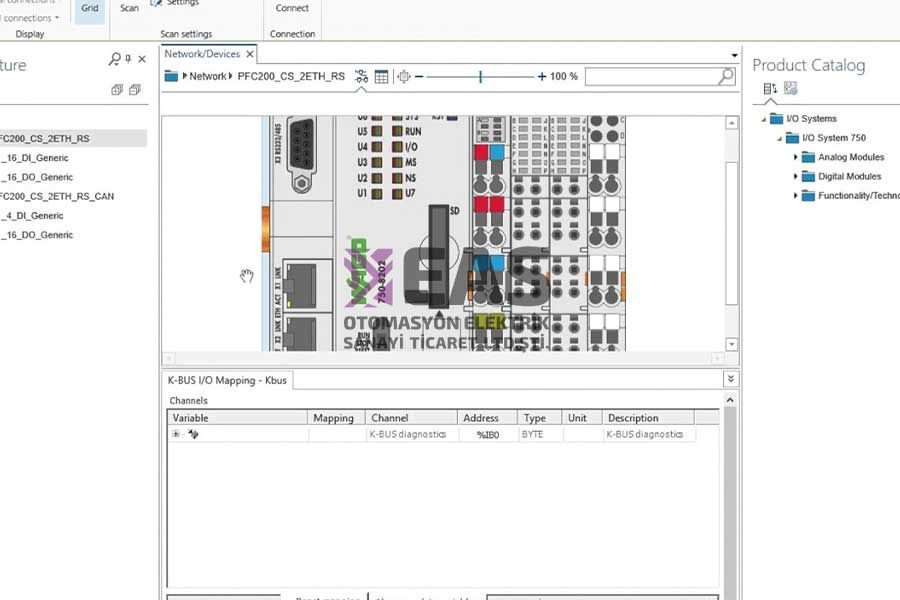
Task: Expand the K-BUS diagnostics variable row
Action: 176,434
